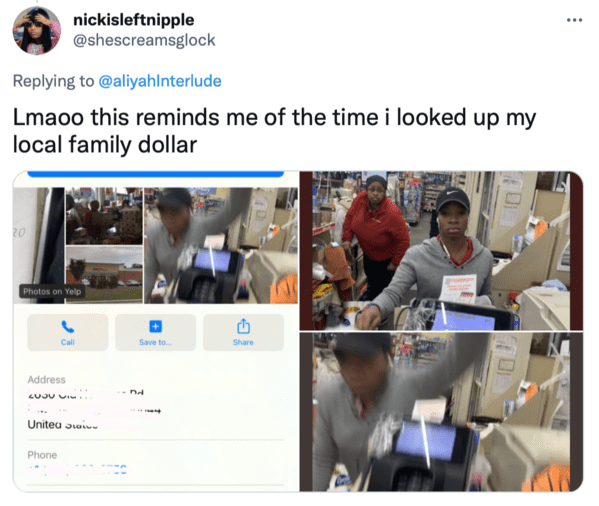Click the Call button label
Image resolution: width=599 pixels, height=506 pixels.
(68, 342)
